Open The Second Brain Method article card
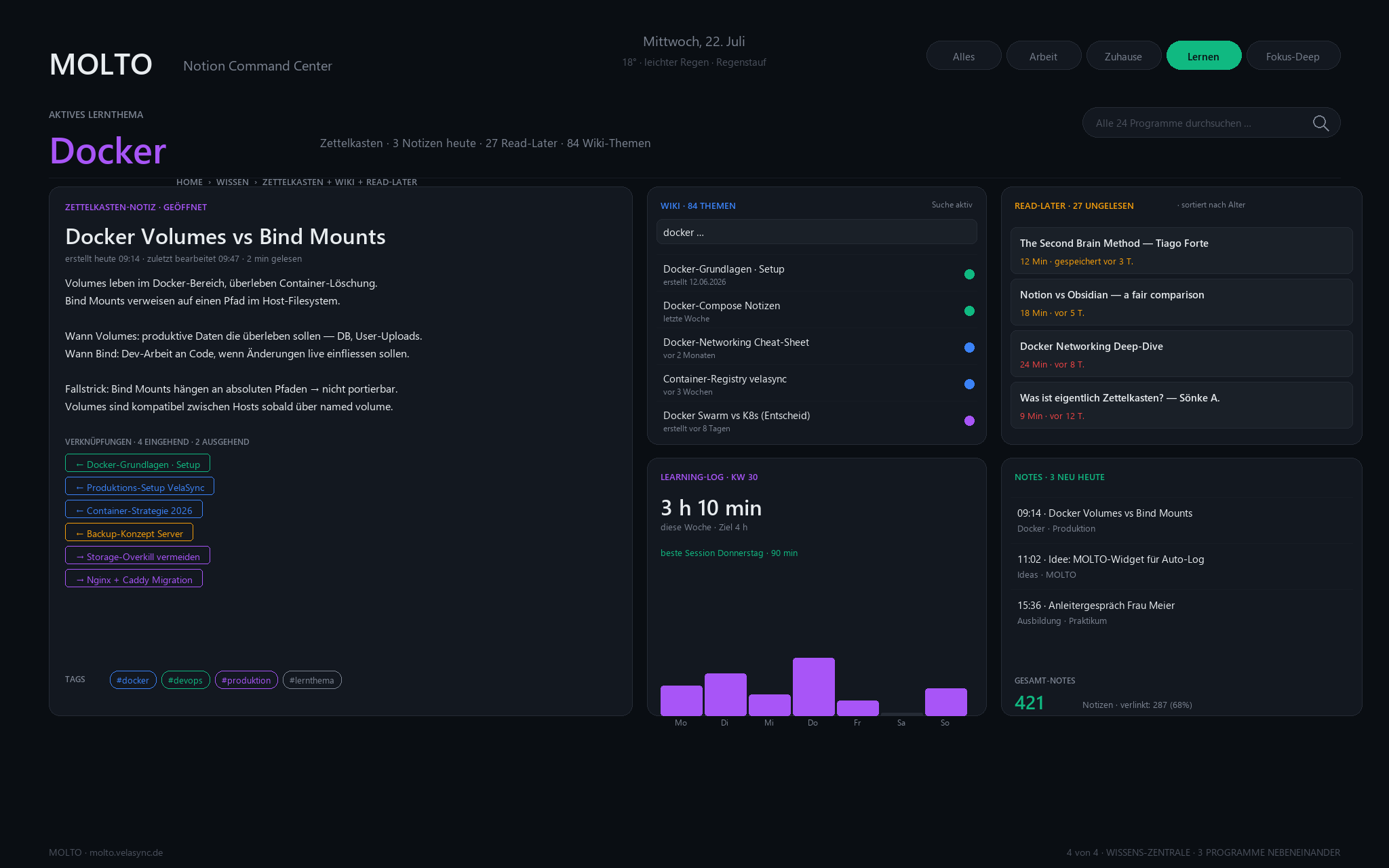The image size is (1389, 868). (x=1181, y=251)
